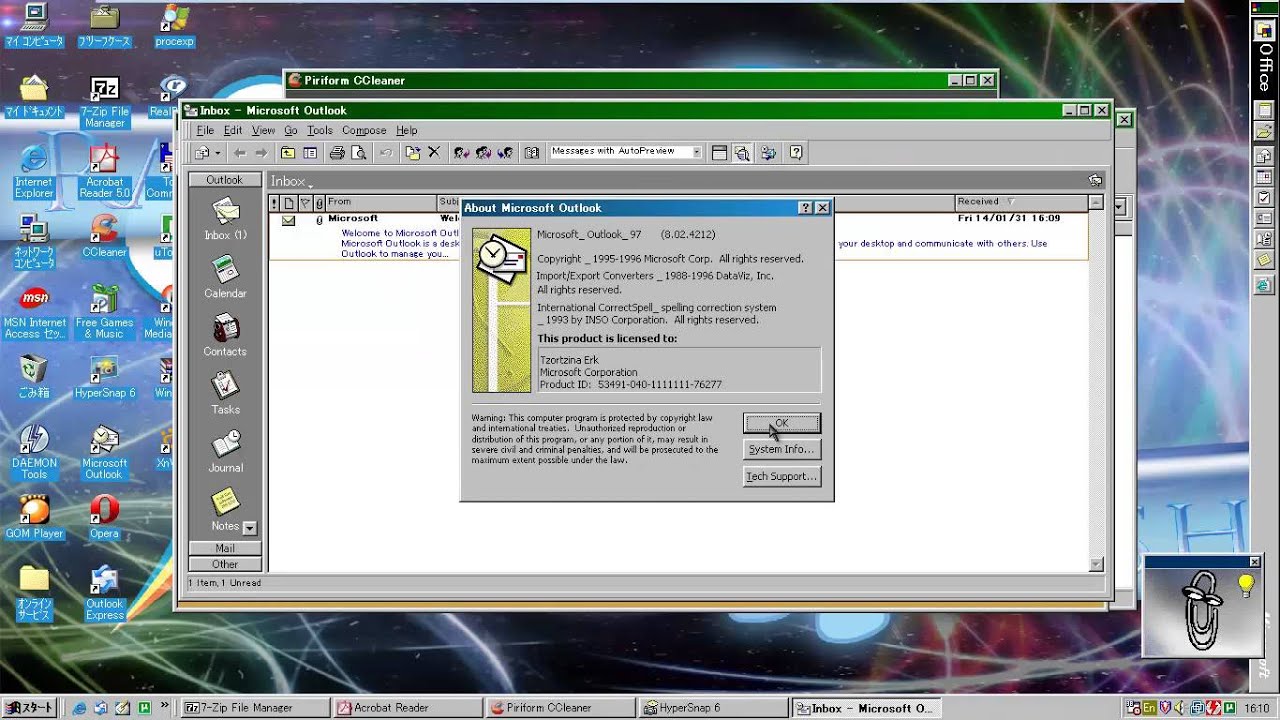Image resolution: width=1280 pixels, height=720 pixels.
Task: Click the About dialog help question button
Action: (x=805, y=208)
